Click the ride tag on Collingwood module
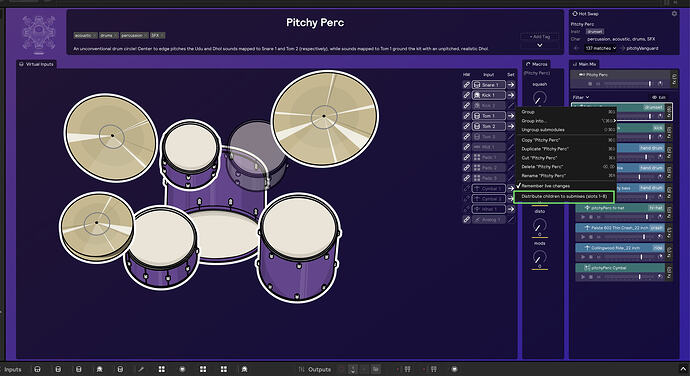The height and width of the screenshot is (376, 690). (658, 248)
